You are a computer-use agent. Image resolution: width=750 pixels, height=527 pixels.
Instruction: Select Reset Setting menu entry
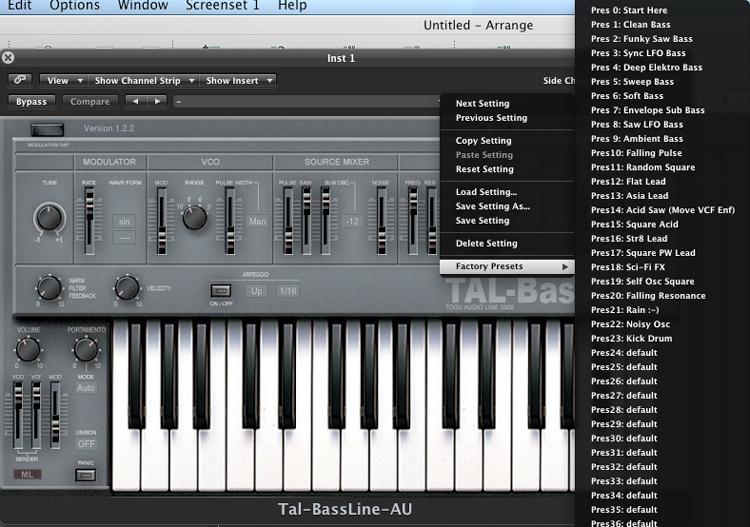coord(485,169)
